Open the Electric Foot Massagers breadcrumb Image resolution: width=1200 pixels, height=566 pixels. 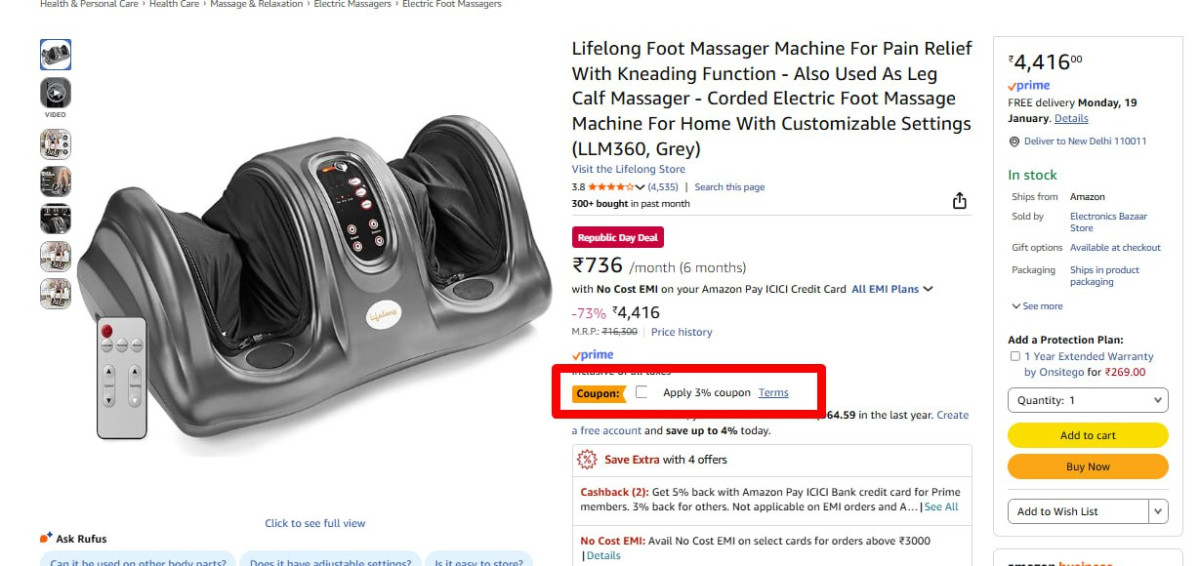pyautogui.click(x=452, y=4)
